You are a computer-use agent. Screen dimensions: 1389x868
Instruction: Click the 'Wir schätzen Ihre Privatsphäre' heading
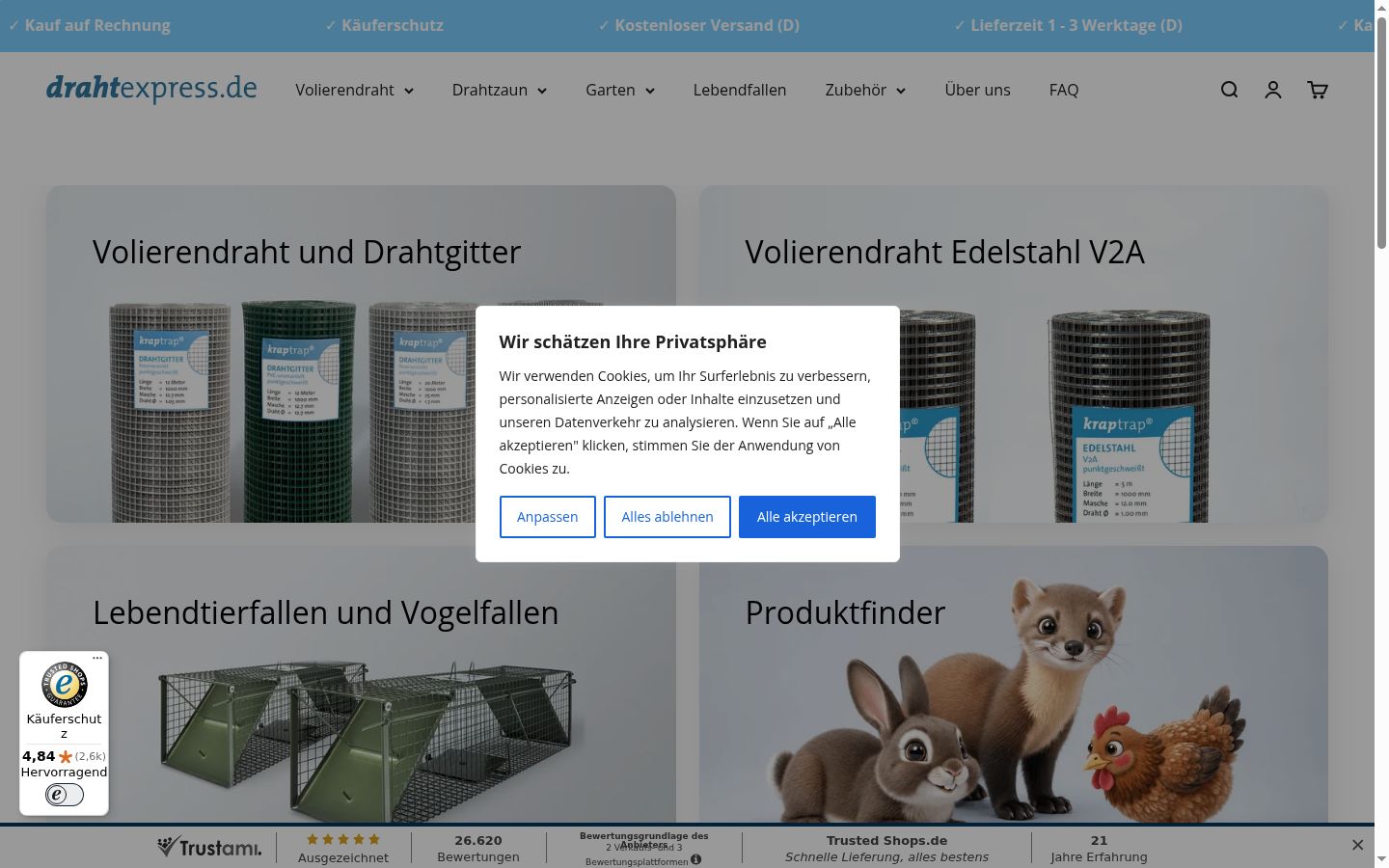pos(633,341)
